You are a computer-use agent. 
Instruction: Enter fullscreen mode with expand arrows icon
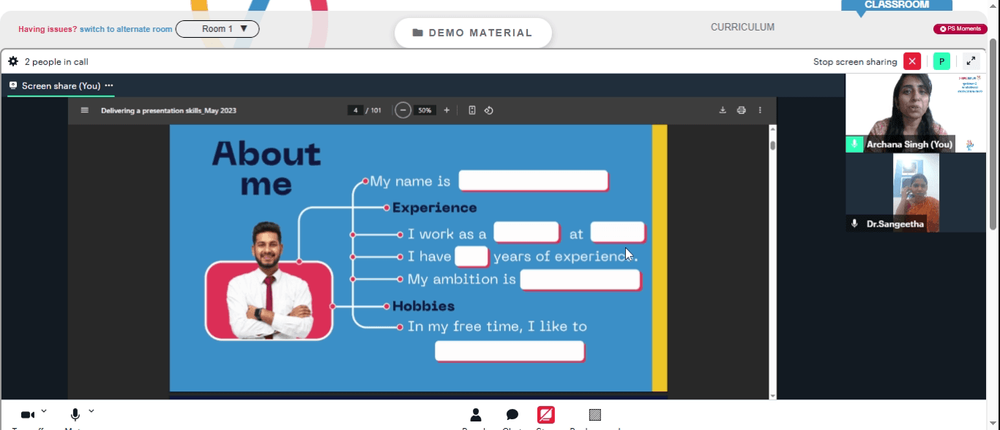tap(971, 61)
